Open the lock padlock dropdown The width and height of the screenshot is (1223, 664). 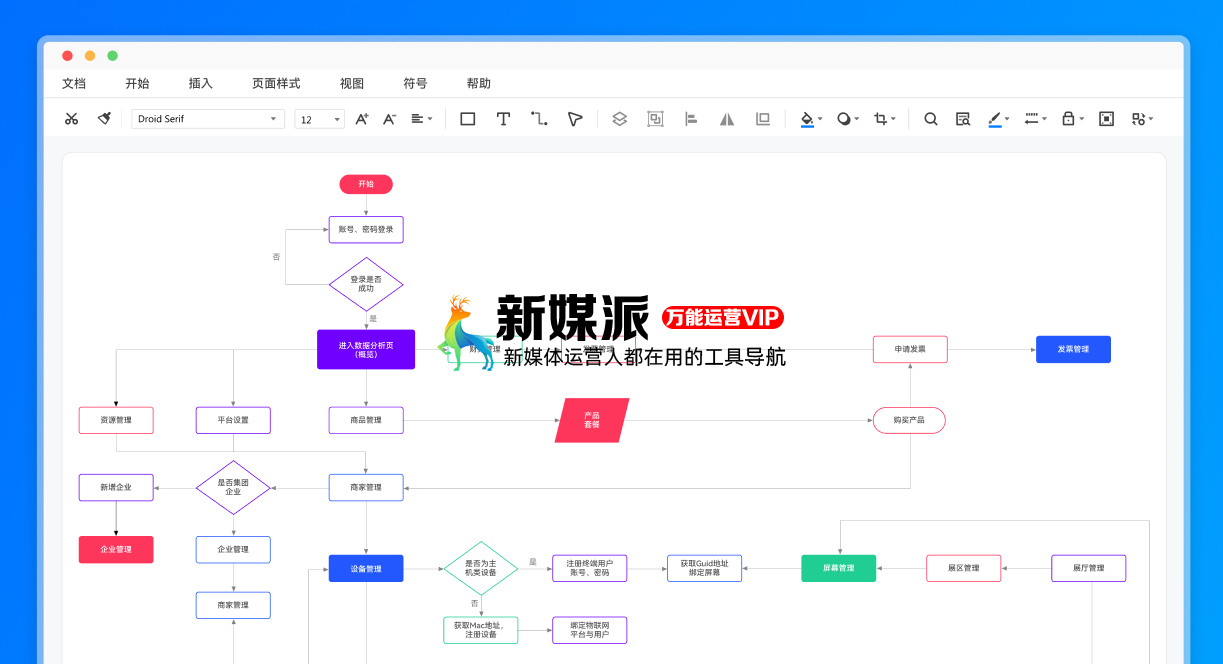coord(1072,119)
